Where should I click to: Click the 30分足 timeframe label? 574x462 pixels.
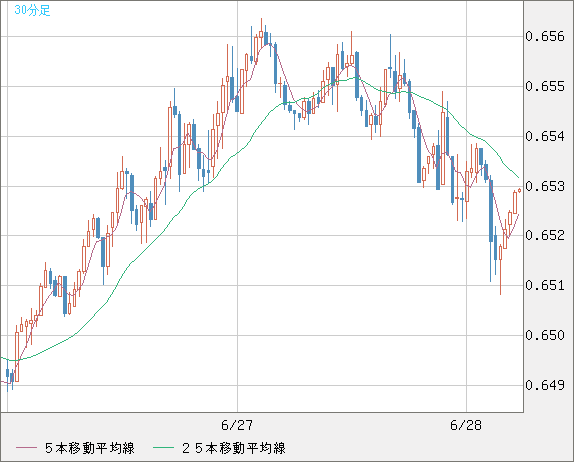(x=32, y=10)
